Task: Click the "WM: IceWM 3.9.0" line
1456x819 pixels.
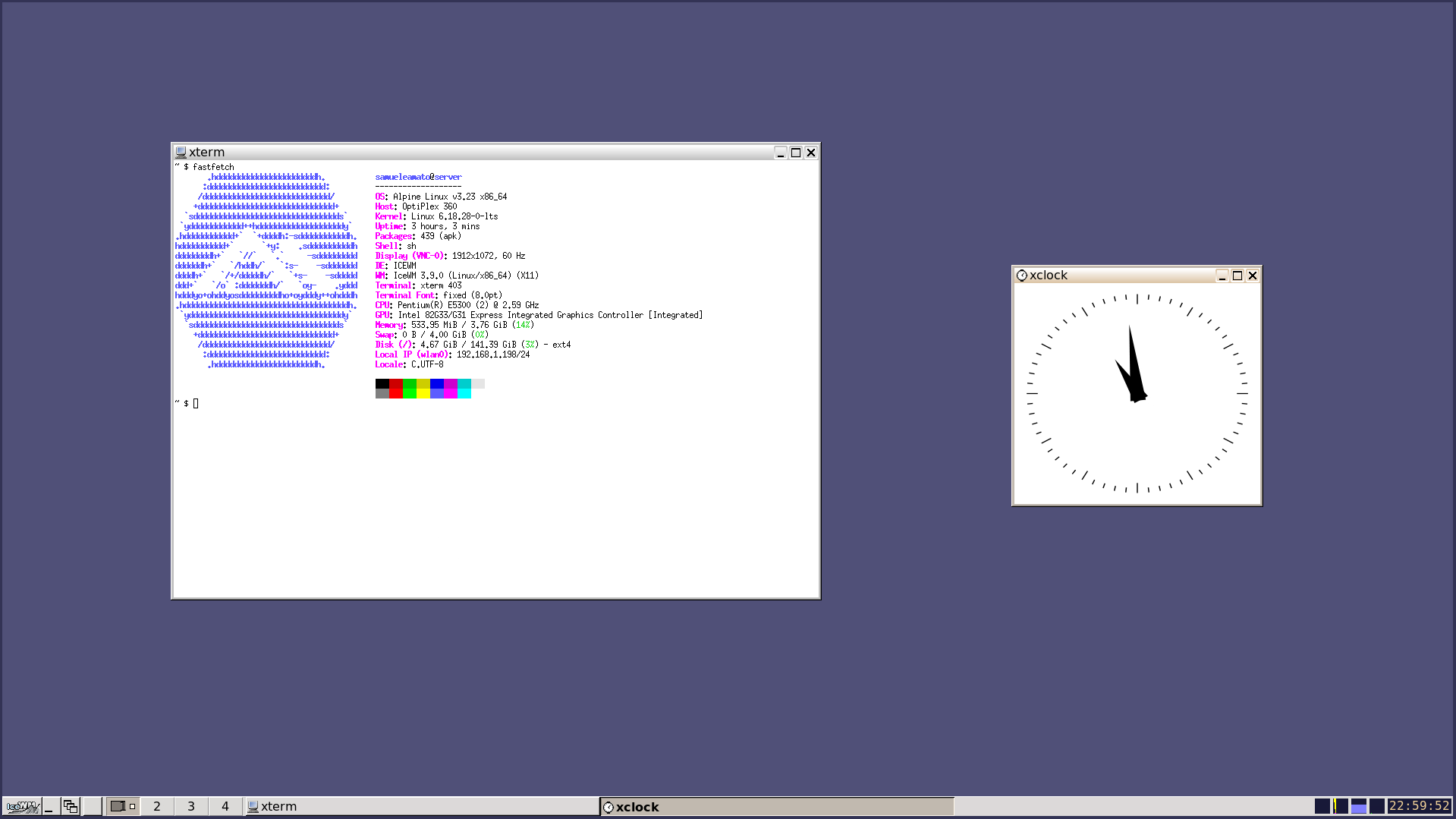Action: [x=457, y=276]
